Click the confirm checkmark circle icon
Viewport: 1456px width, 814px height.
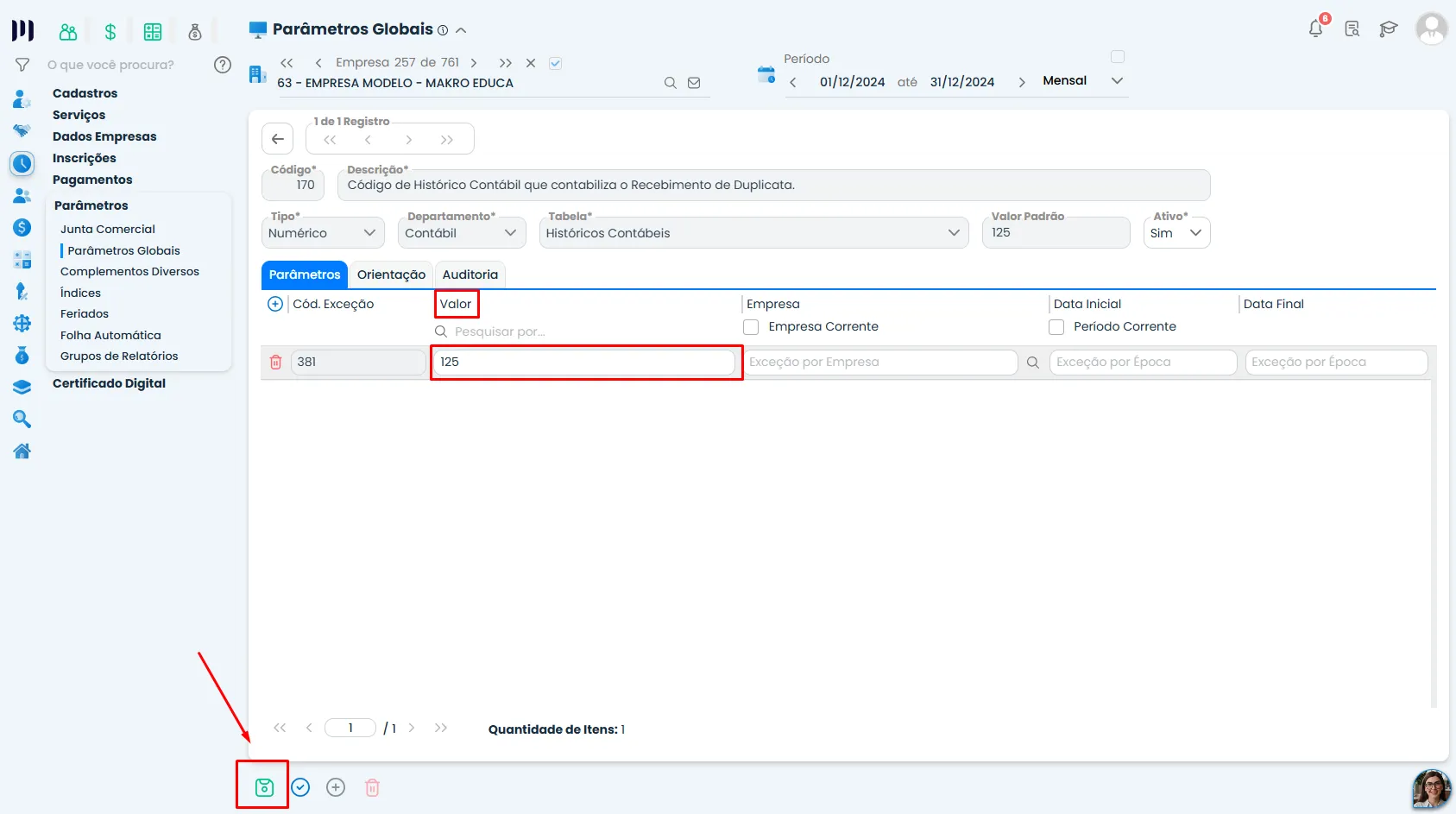[x=300, y=787]
